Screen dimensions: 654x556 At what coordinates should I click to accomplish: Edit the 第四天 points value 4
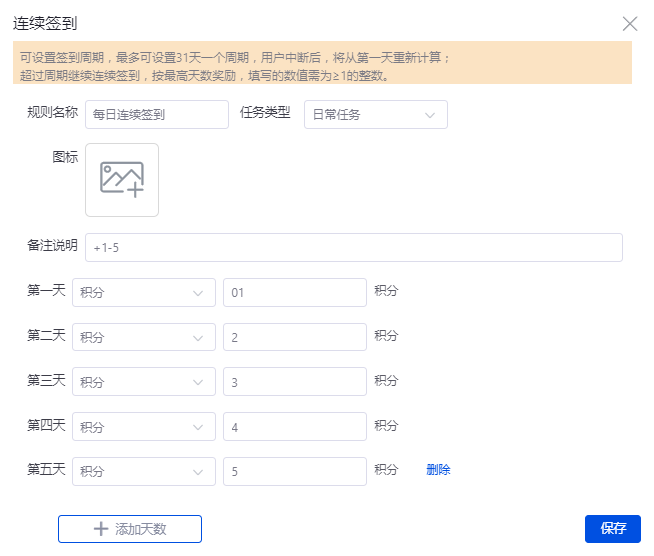[x=295, y=427]
